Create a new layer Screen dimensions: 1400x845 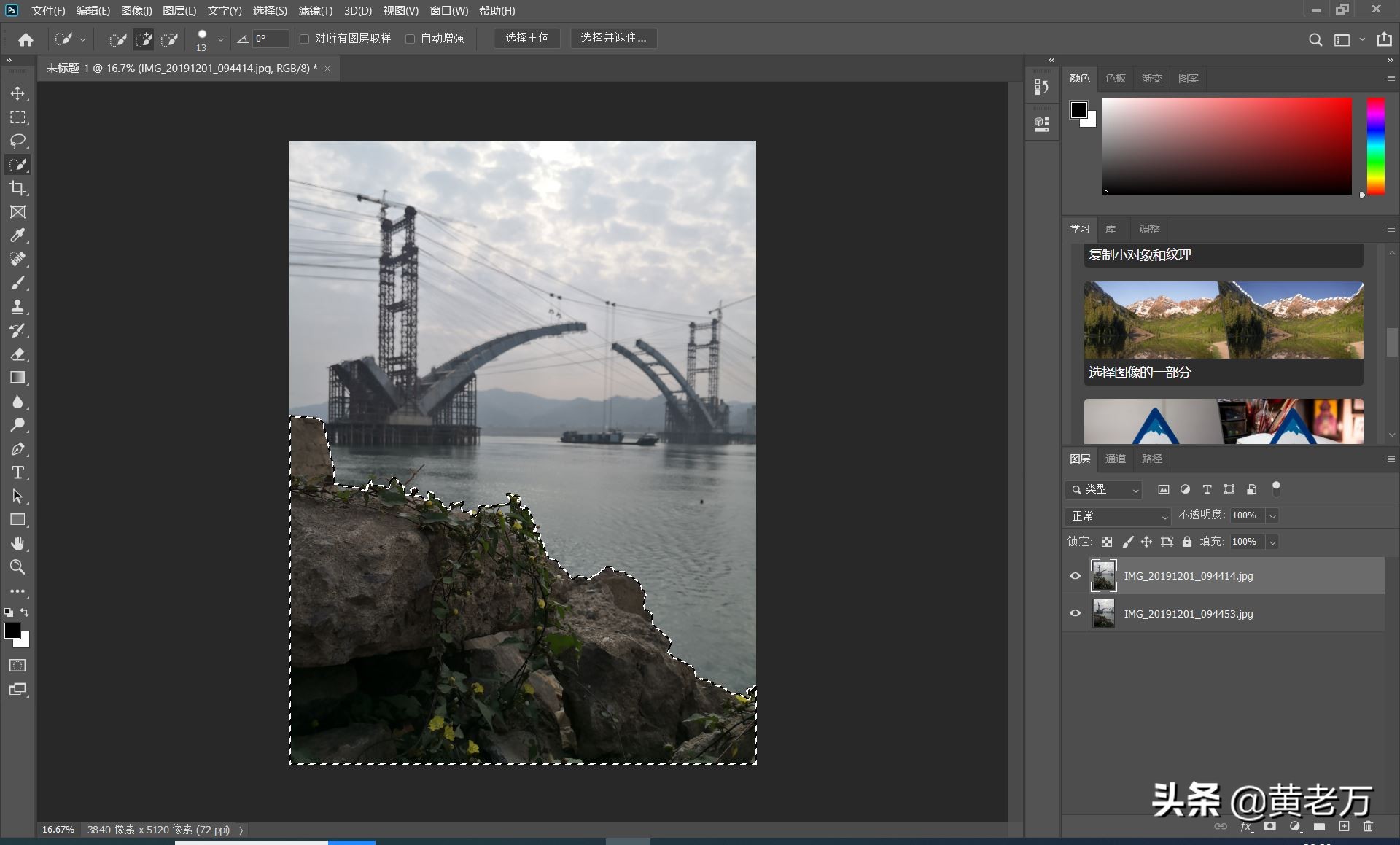pos(1343,826)
